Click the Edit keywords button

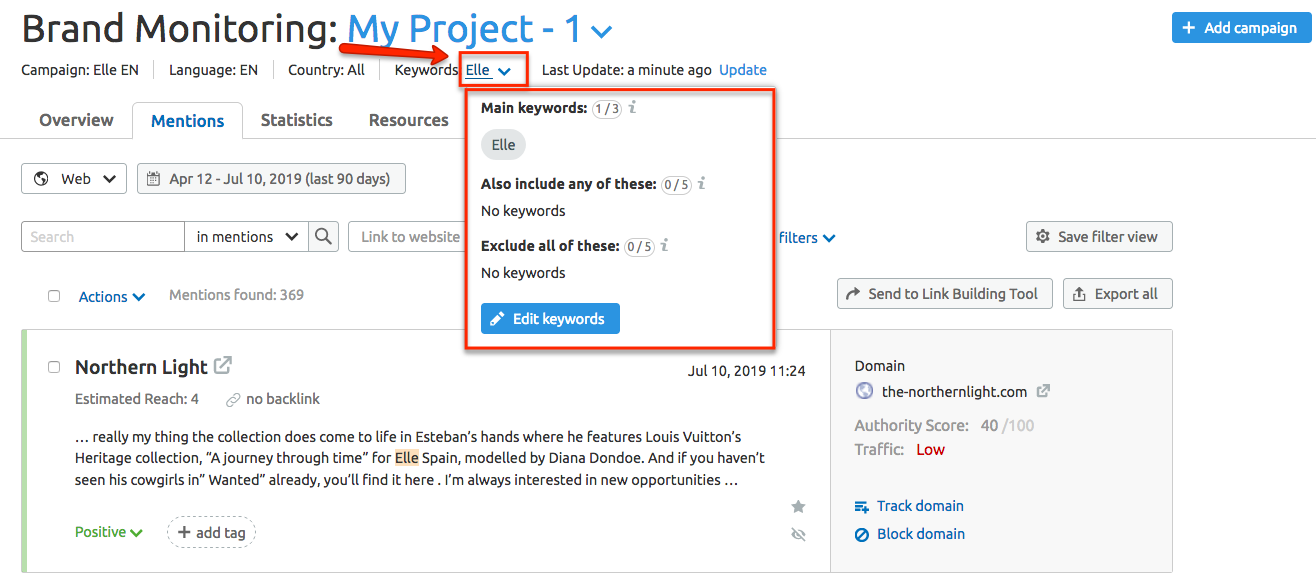550,319
